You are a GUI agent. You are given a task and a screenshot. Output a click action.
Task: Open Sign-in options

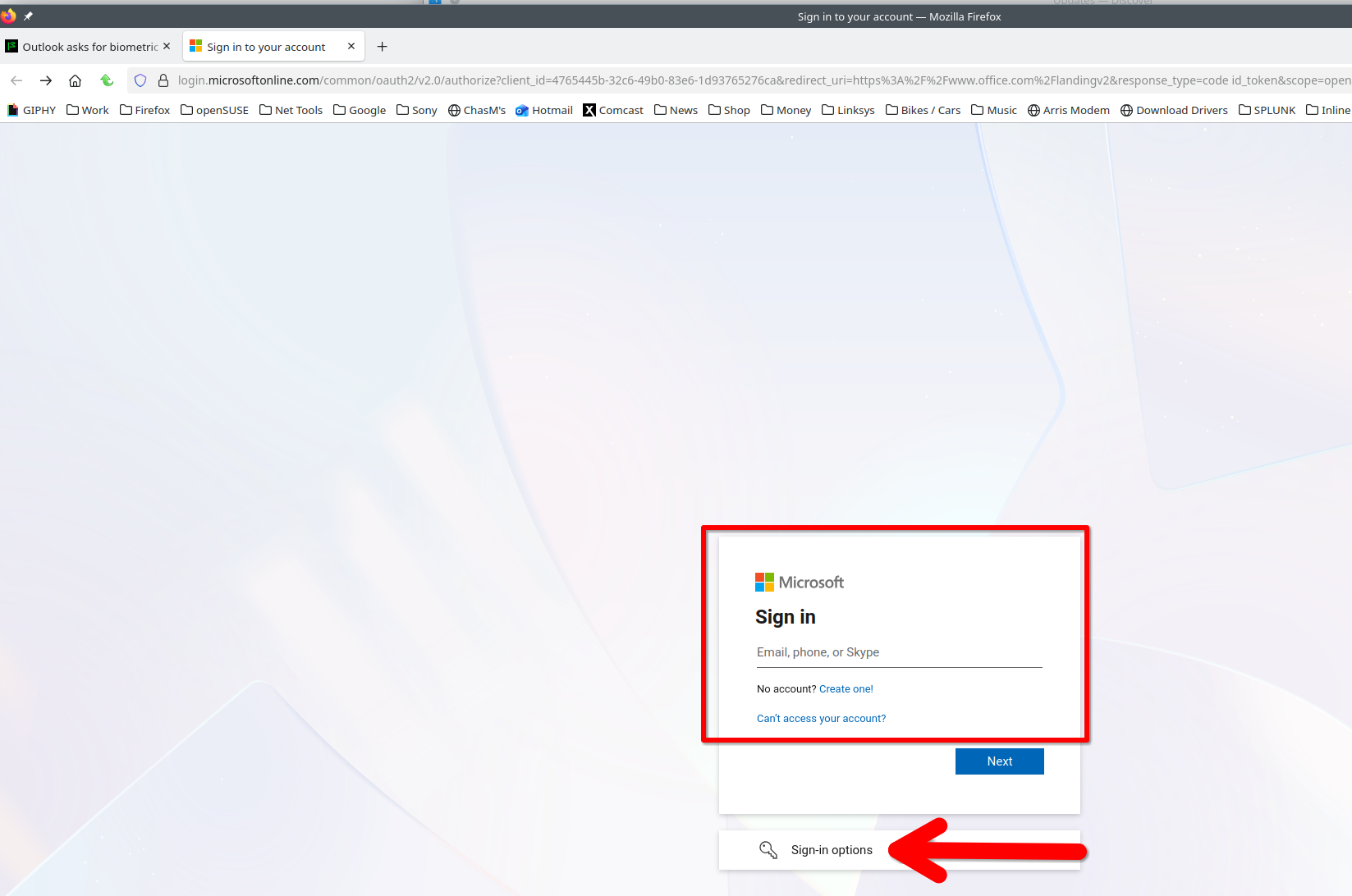pyautogui.click(x=900, y=850)
